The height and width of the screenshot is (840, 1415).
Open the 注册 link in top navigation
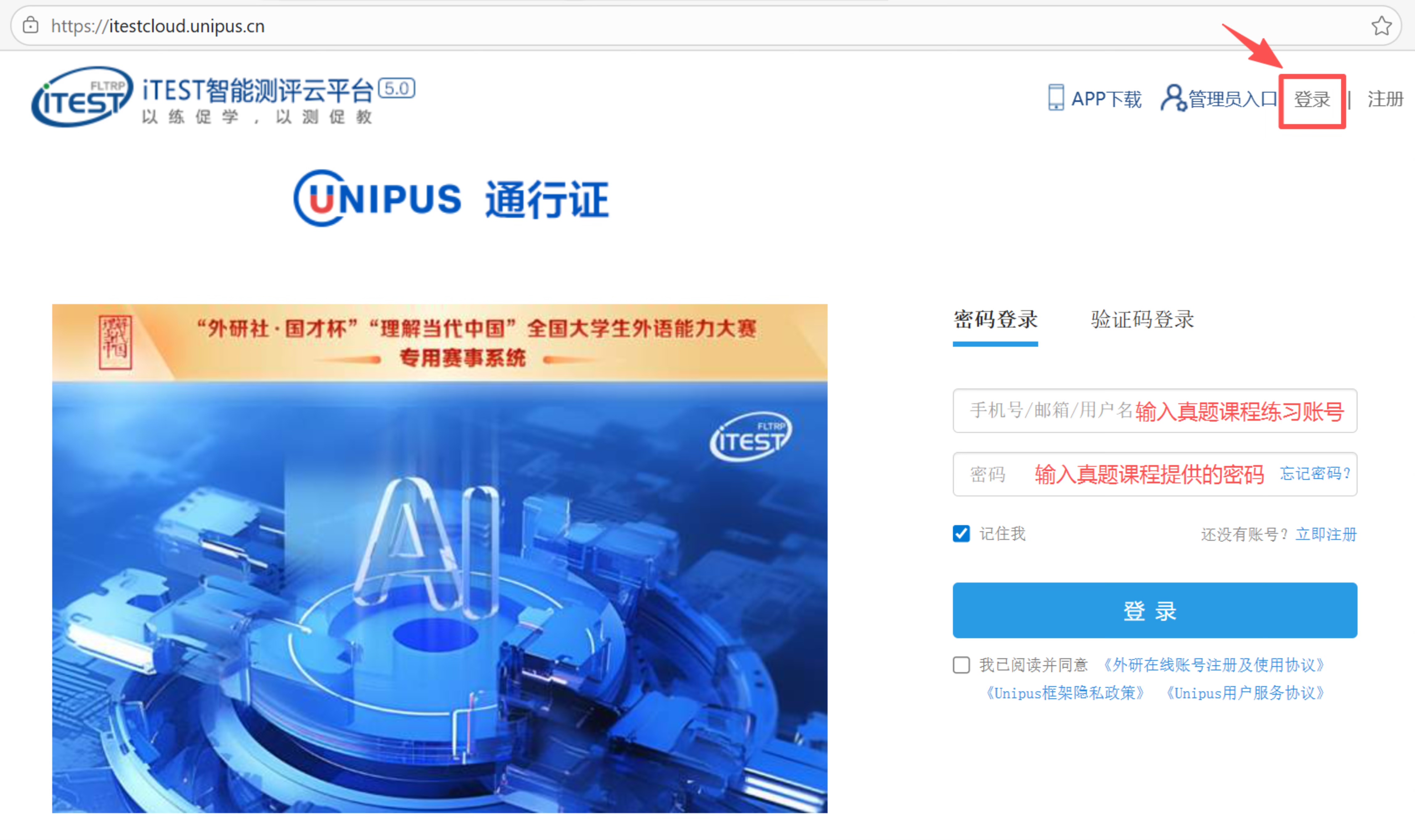1385,100
